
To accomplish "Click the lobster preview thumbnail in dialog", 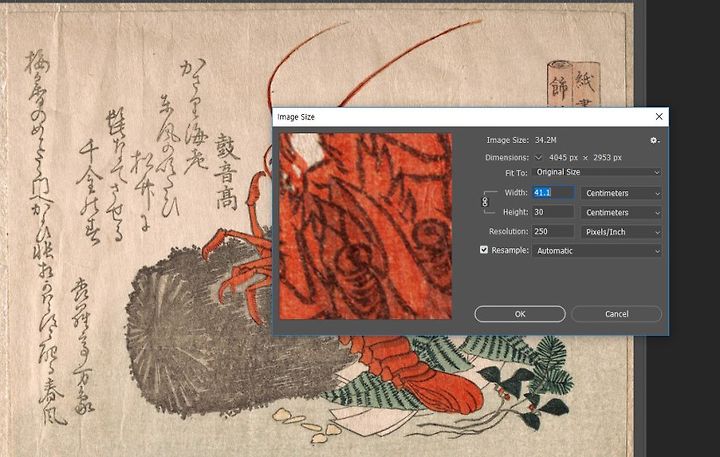I will point(366,226).
